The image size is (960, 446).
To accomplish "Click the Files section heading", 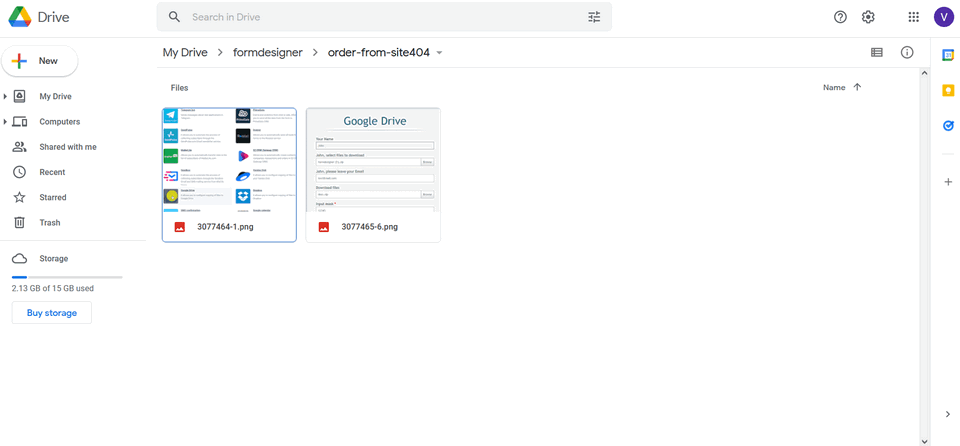I will (179, 88).
